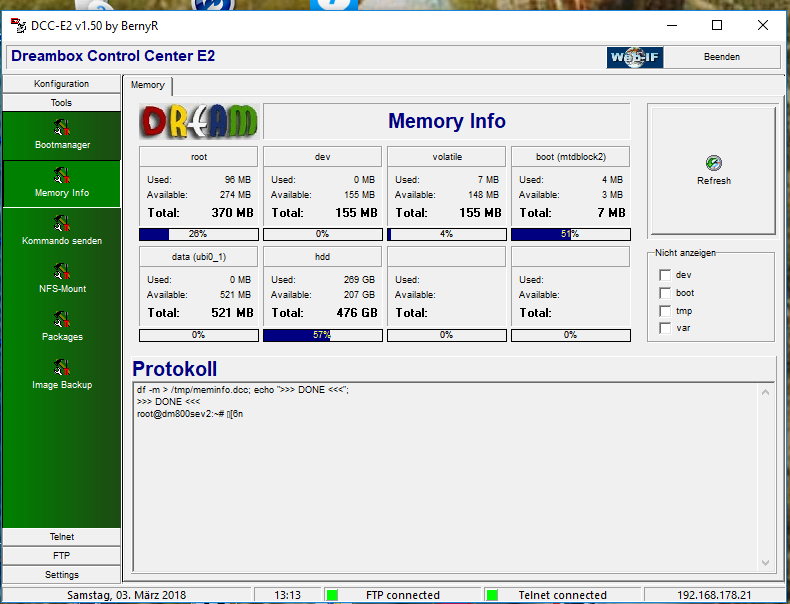Expand the FTP section

pyautogui.click(x=61, y=556)
